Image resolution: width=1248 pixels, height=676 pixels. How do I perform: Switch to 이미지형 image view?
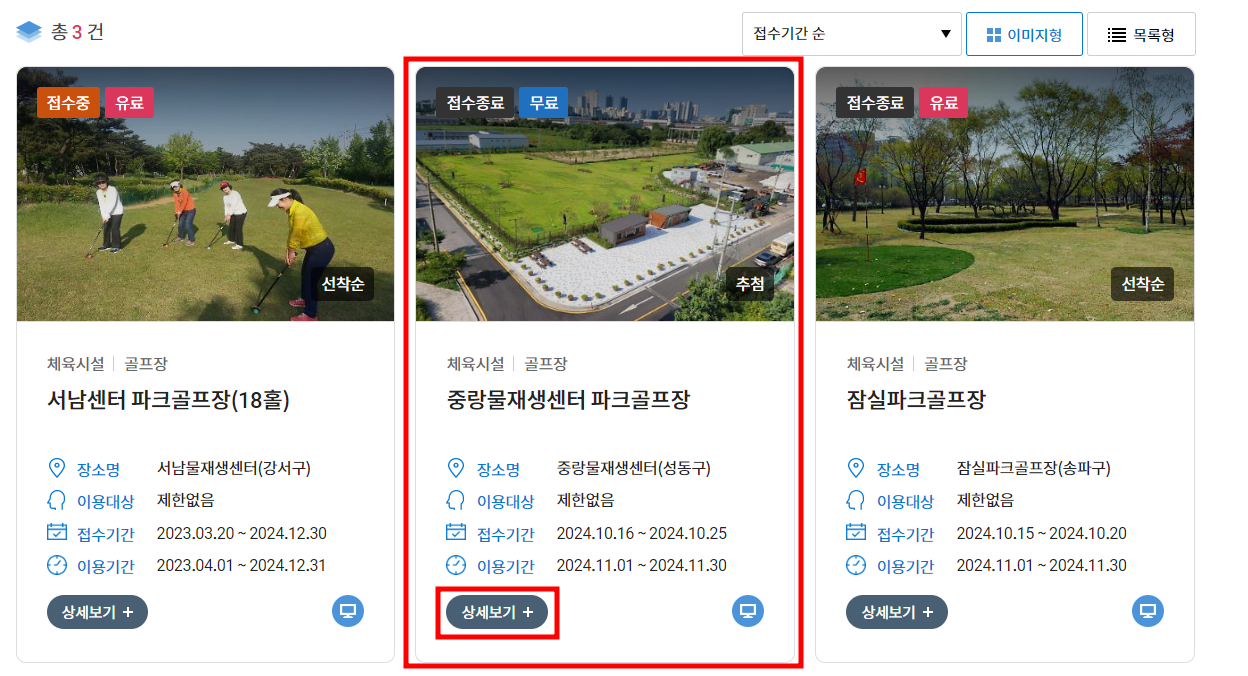point(1024,33)
